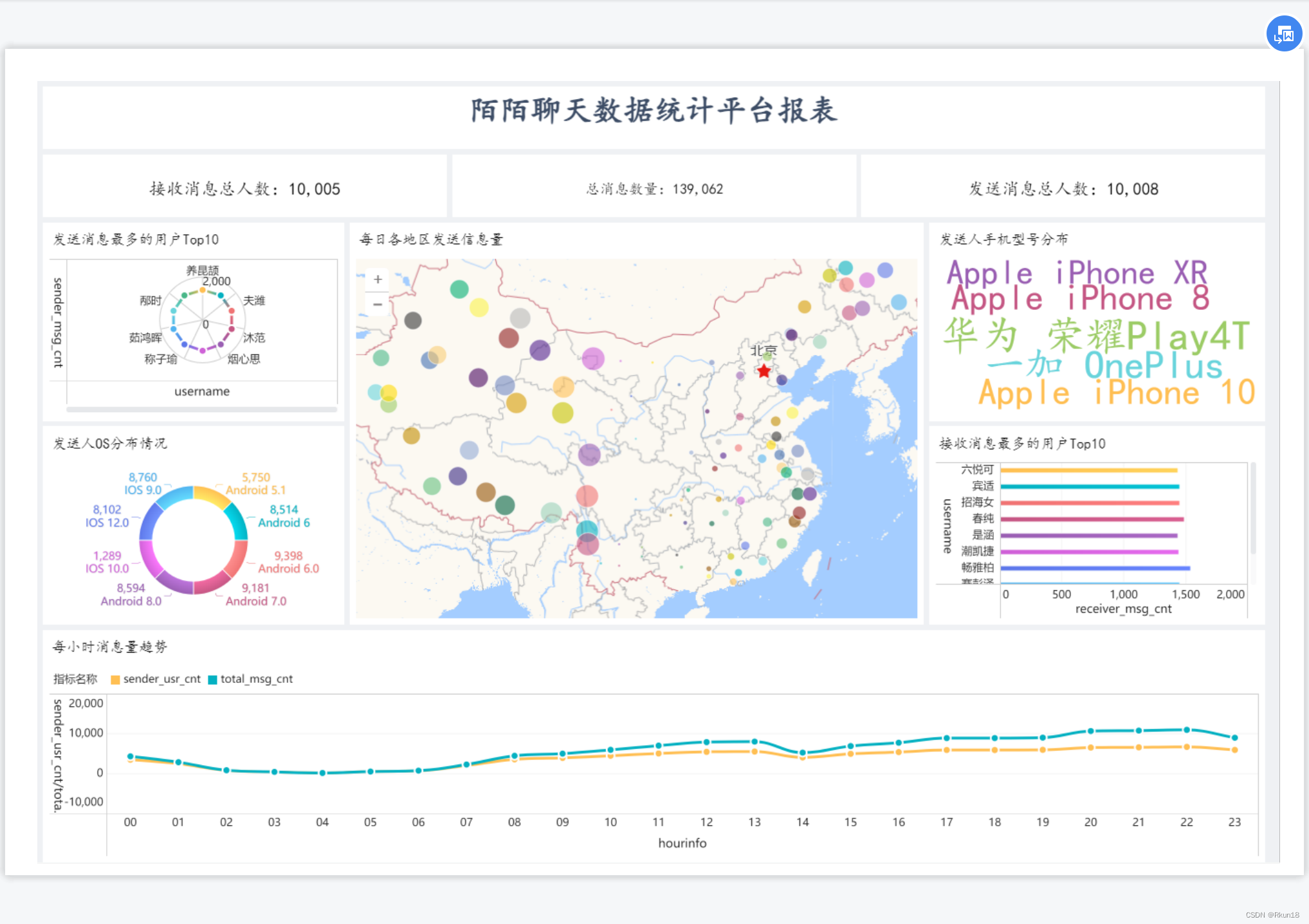1309x924 pixels.
Task: Click the 烟心思 radar axis label
Action: (x=244, y=359)
